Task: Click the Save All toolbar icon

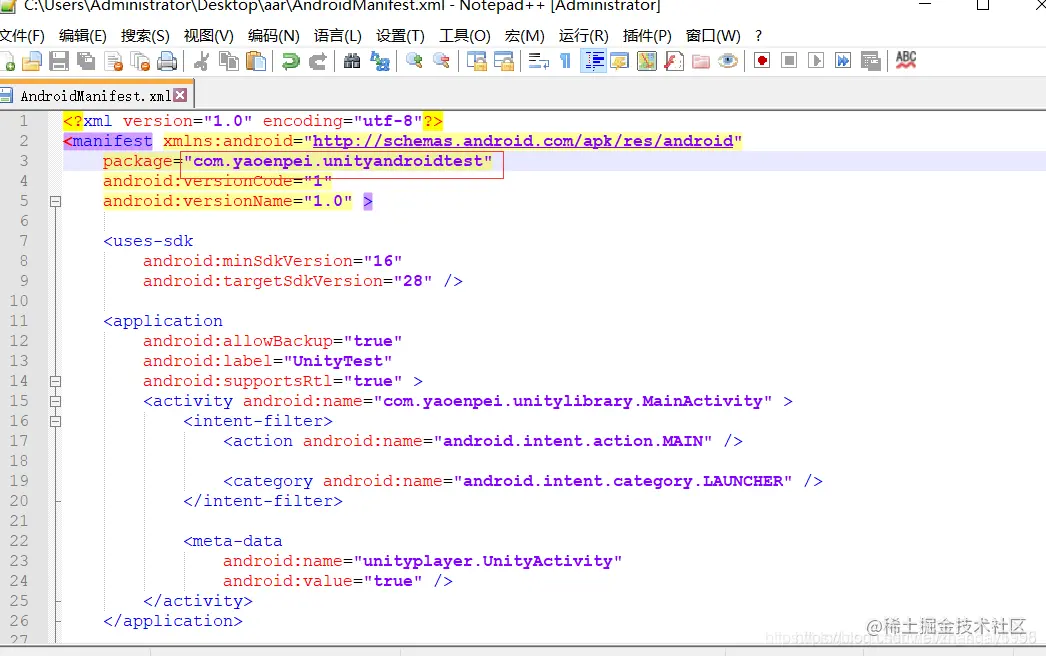Action: pos(86,61)
